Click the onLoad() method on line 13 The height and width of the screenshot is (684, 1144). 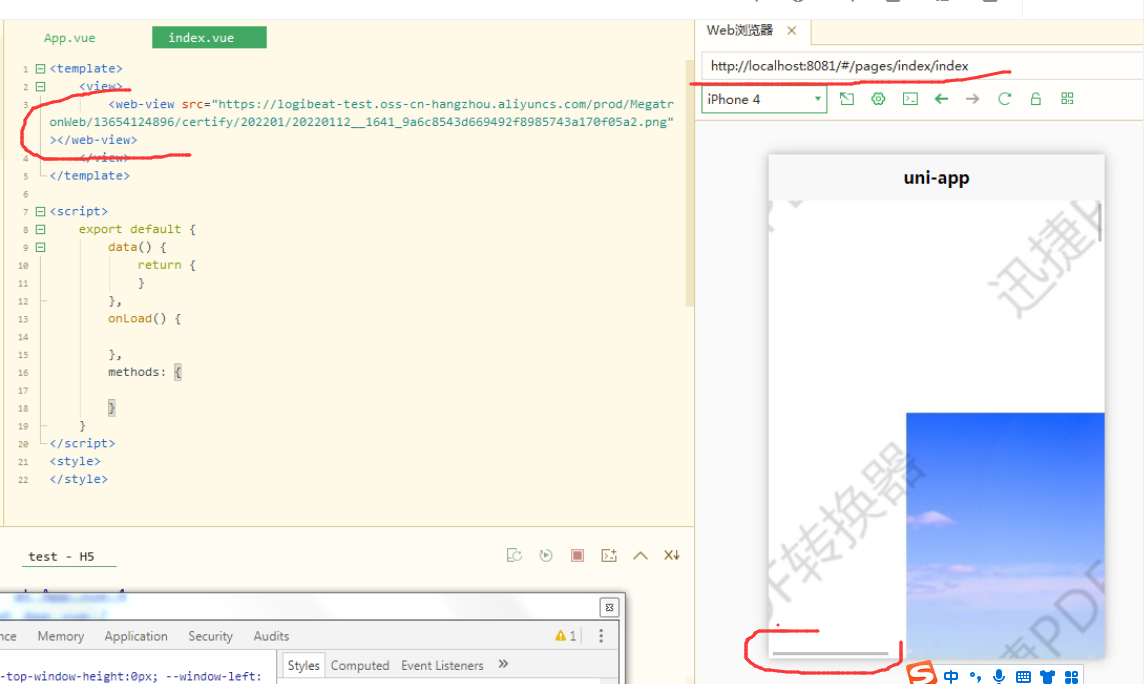tap(144, 319)
